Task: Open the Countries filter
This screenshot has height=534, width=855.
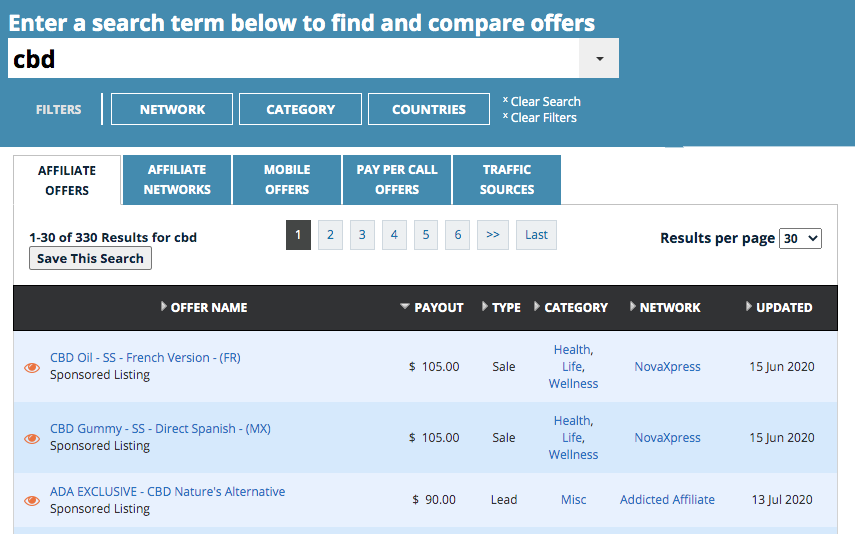Action: 428,109
